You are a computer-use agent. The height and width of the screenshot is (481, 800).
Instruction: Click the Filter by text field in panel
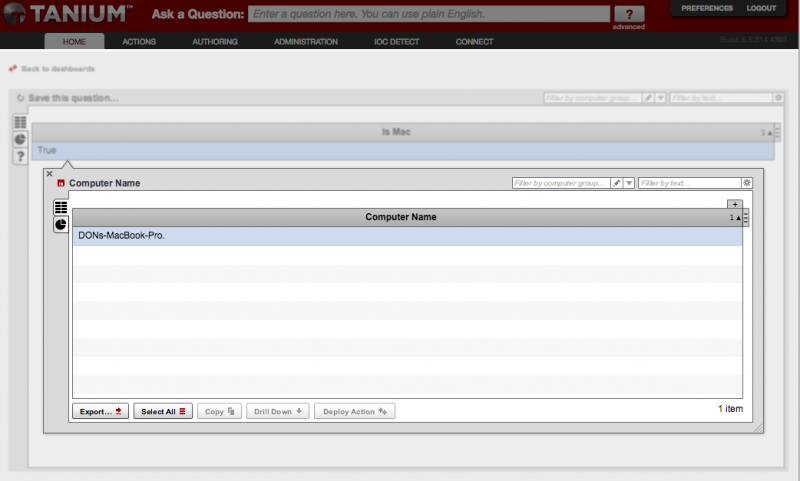click(x=690, y=183)
